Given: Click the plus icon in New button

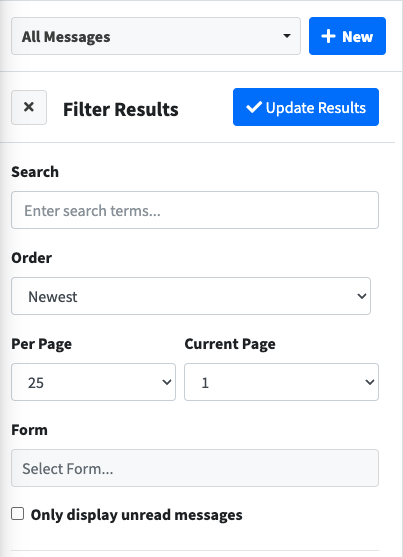Looking at the screenshot, I should 328,36.
